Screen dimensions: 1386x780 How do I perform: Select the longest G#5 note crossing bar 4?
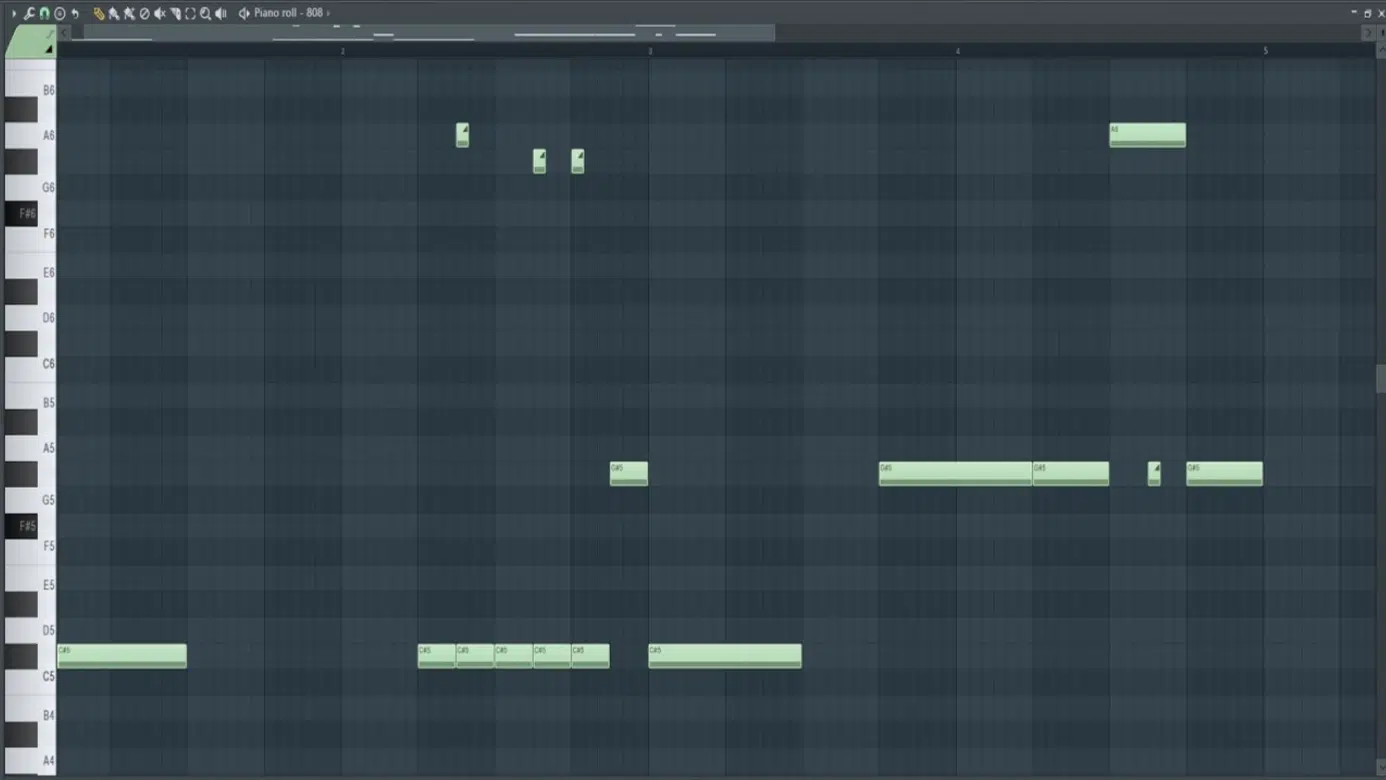click(955, 474)
